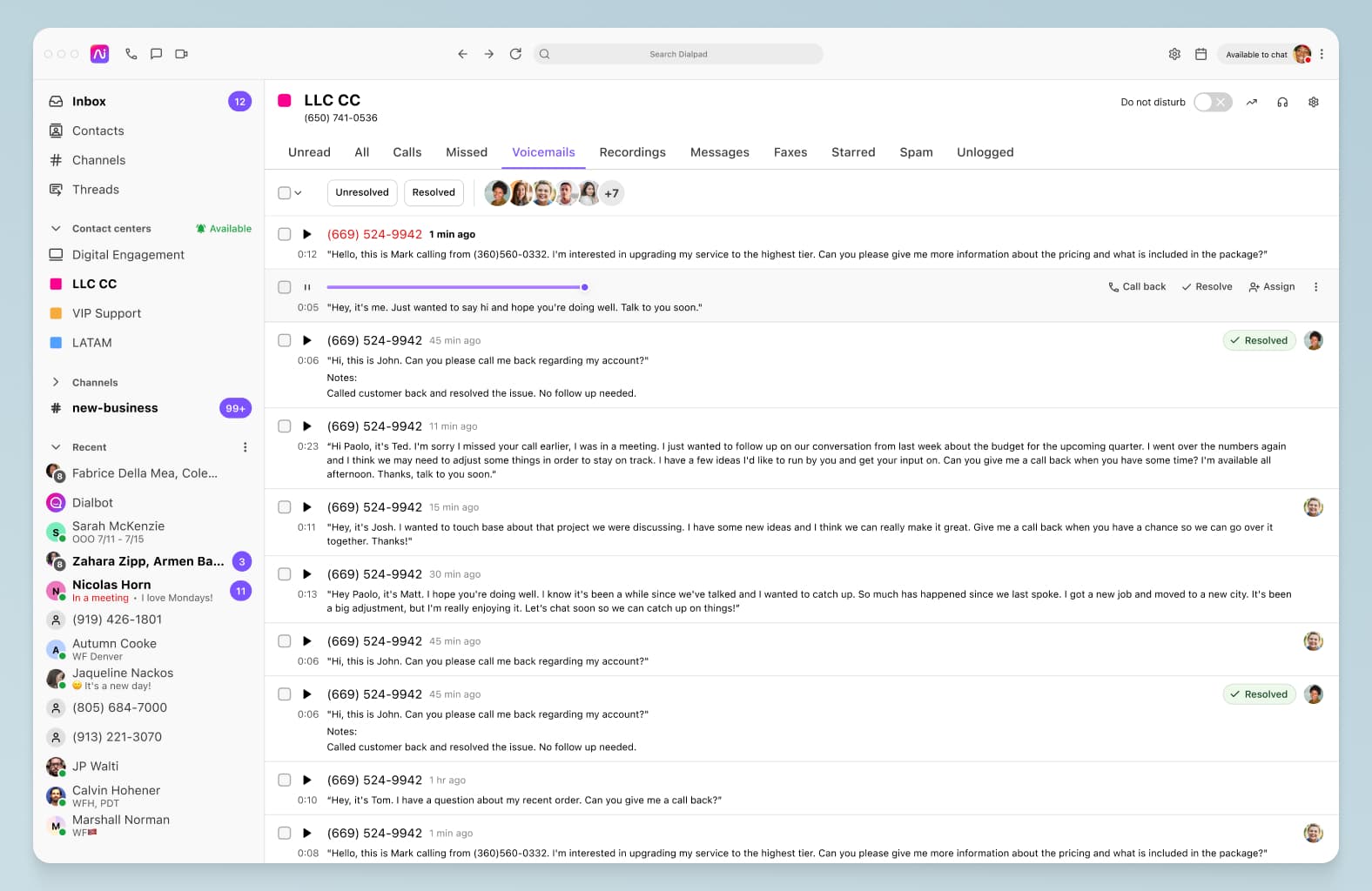Toggle the Do not disturb switch
This screenshot has height=891, width=1372.
[1212, 102]
